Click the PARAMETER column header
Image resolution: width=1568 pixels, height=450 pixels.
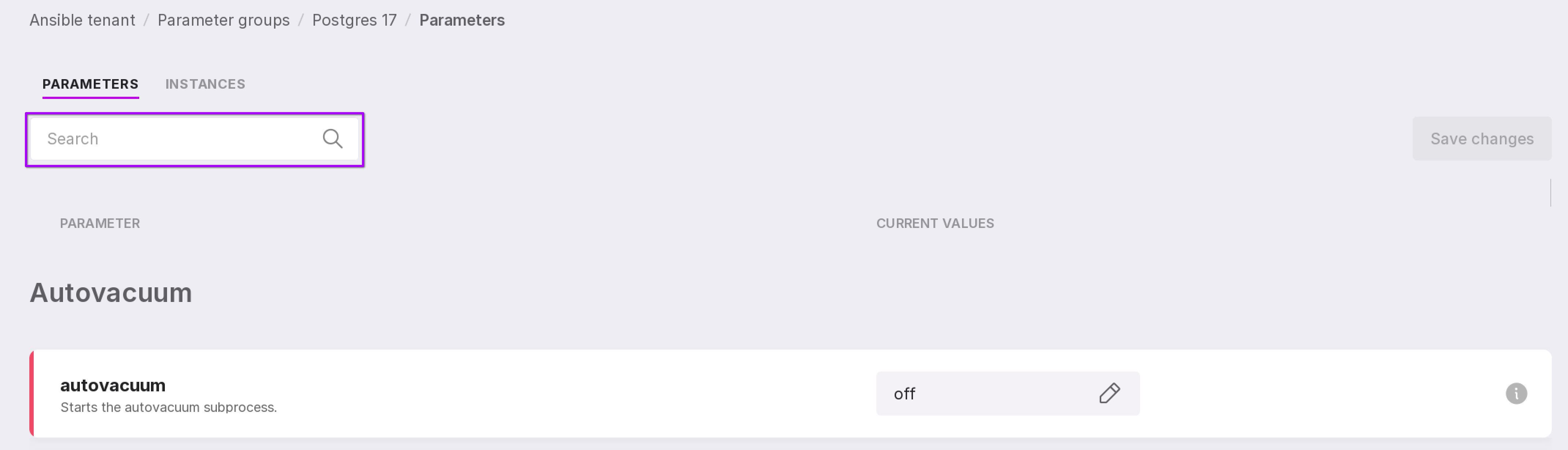100,224
